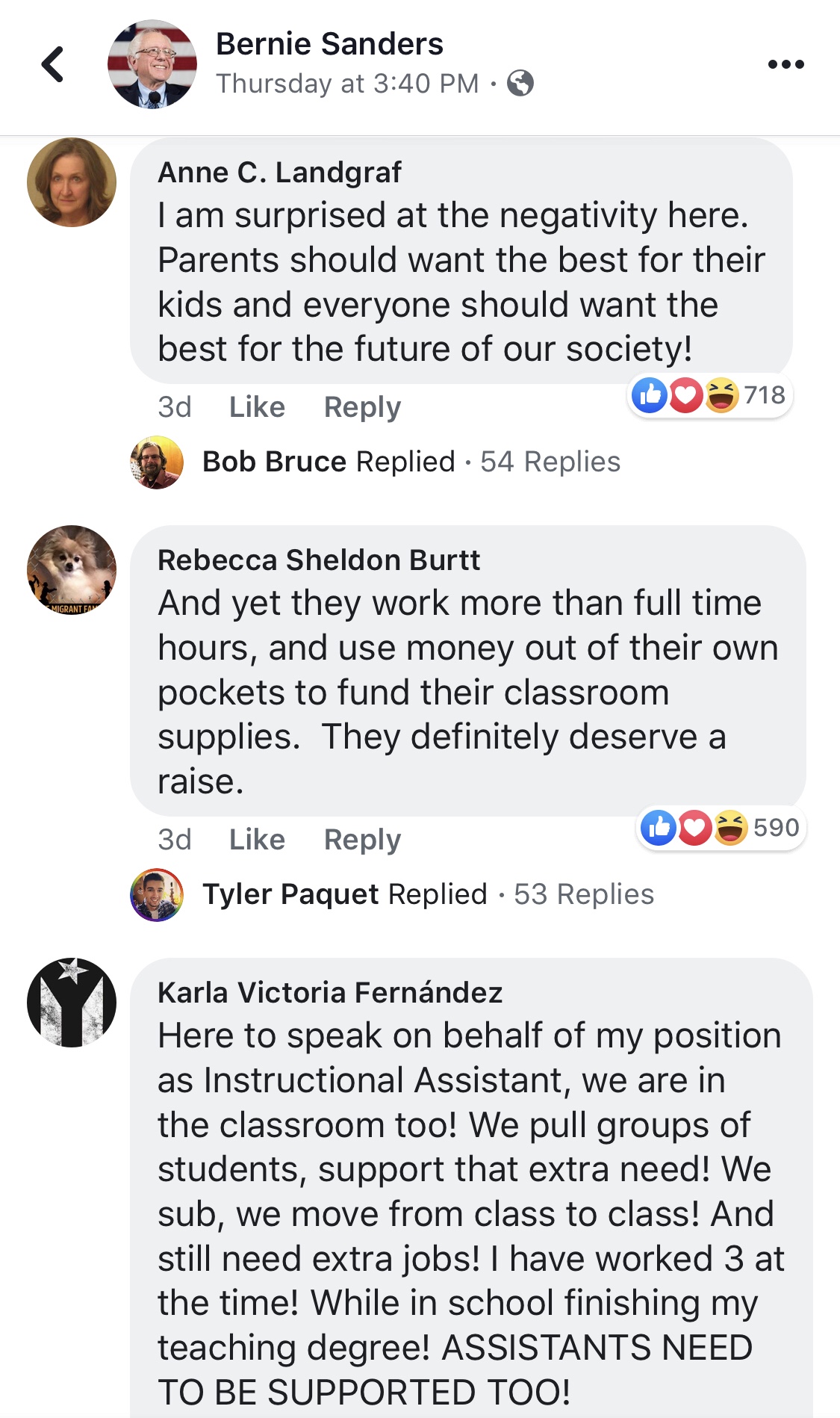View the 590 reactions on Rebecca's comment
Viewport: 840px width, 1418px height.
[x=721, y=828]
